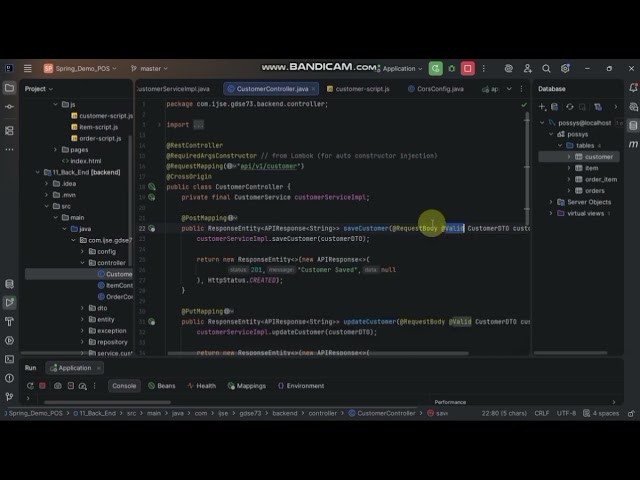Open Problems tool window icon

(x=9, y=378)
